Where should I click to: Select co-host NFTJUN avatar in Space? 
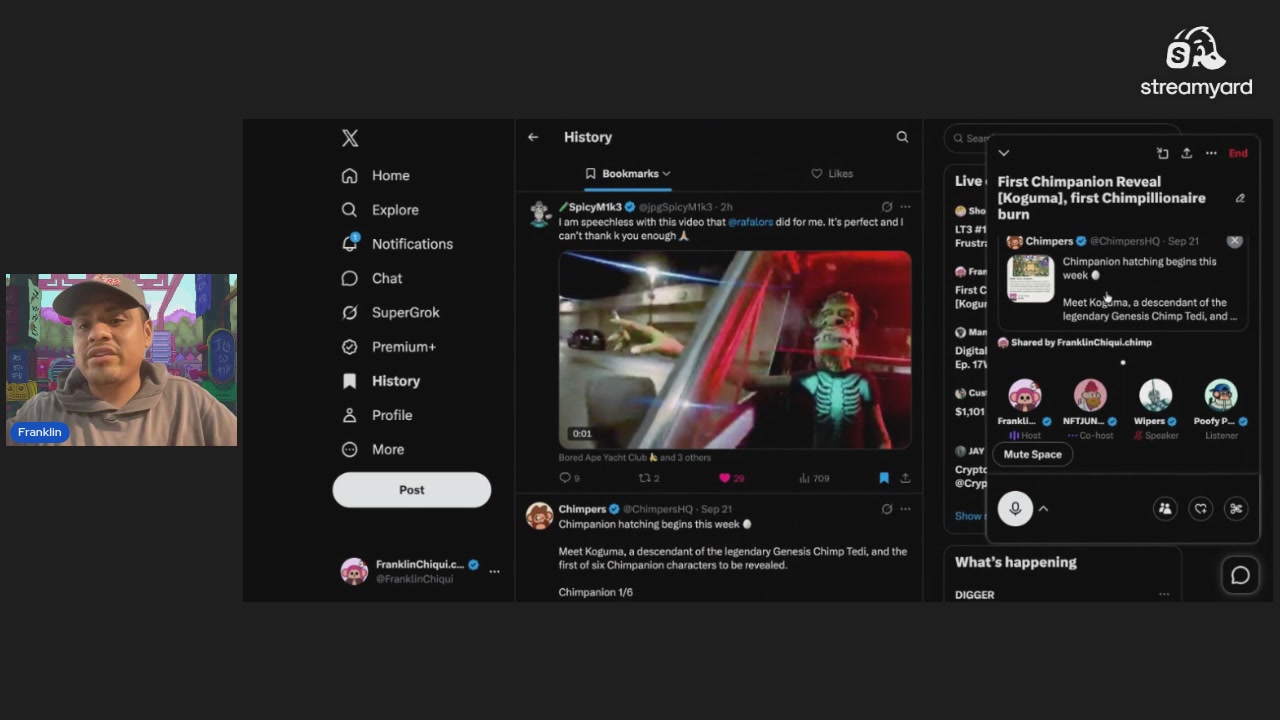click(1090, 395)
